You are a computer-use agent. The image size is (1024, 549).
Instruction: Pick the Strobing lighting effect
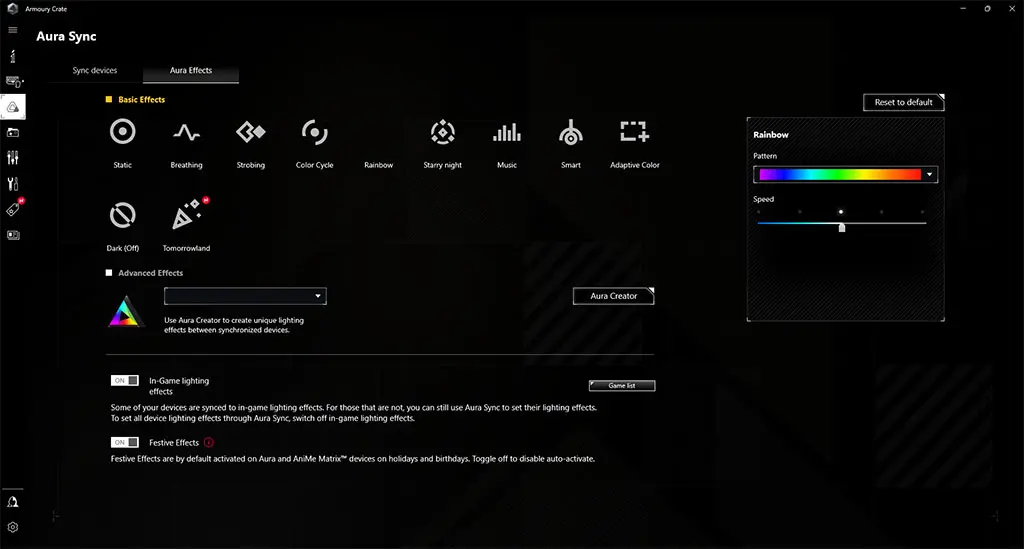250,132
